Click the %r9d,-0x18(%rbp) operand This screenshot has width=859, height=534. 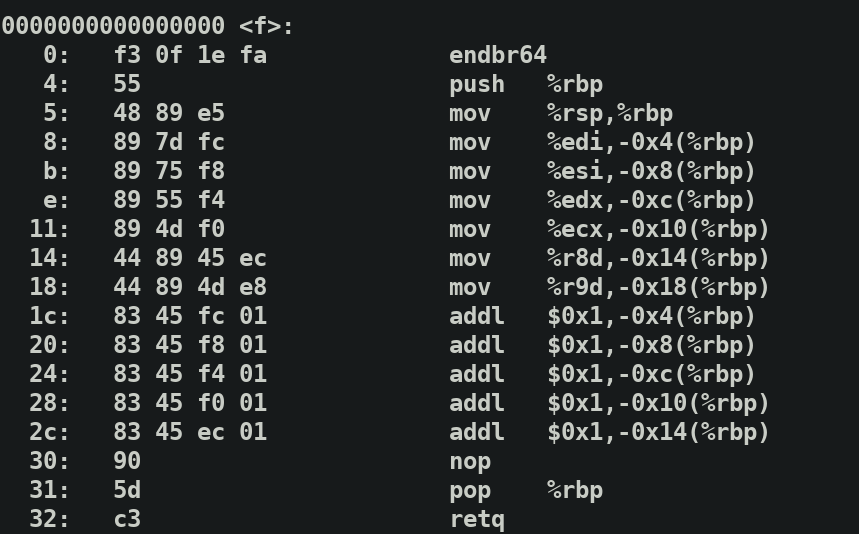pos(658,287)
